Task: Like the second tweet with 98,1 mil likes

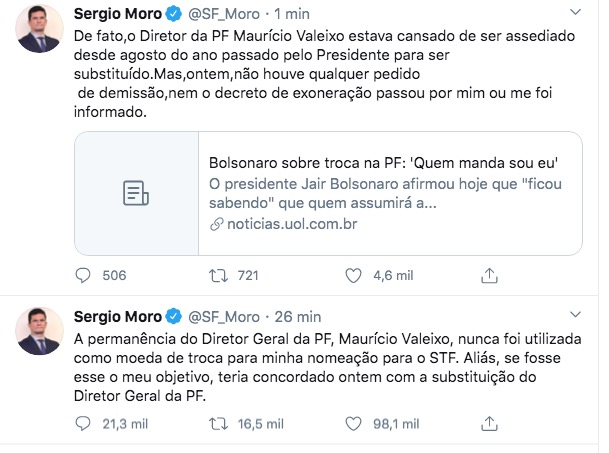Action: pos(352,426)
